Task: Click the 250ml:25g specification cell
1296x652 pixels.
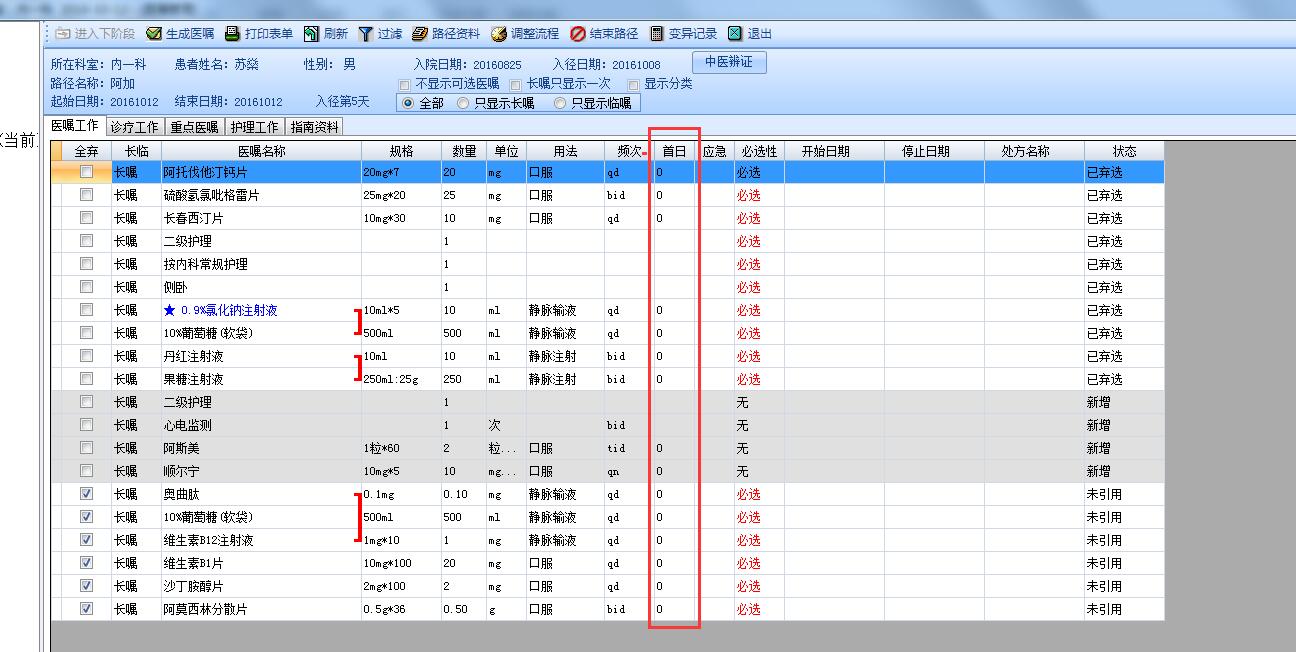Action: [x=401, y=379]
